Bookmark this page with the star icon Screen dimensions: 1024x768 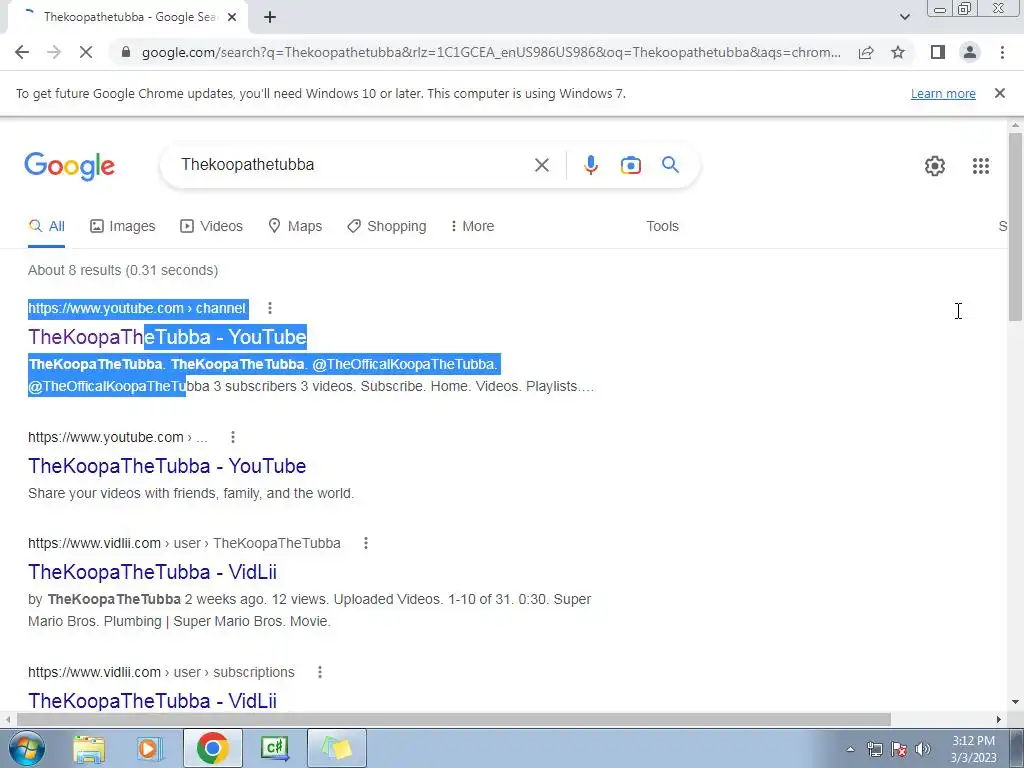(898, 52)
